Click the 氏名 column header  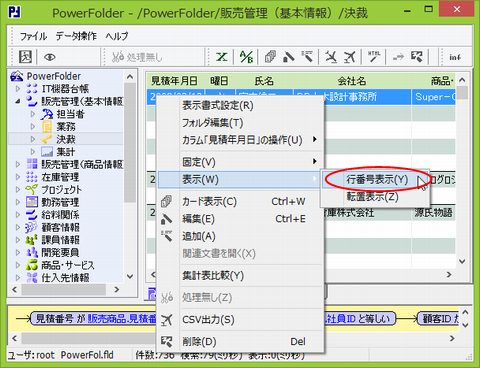tap(264, 81)
